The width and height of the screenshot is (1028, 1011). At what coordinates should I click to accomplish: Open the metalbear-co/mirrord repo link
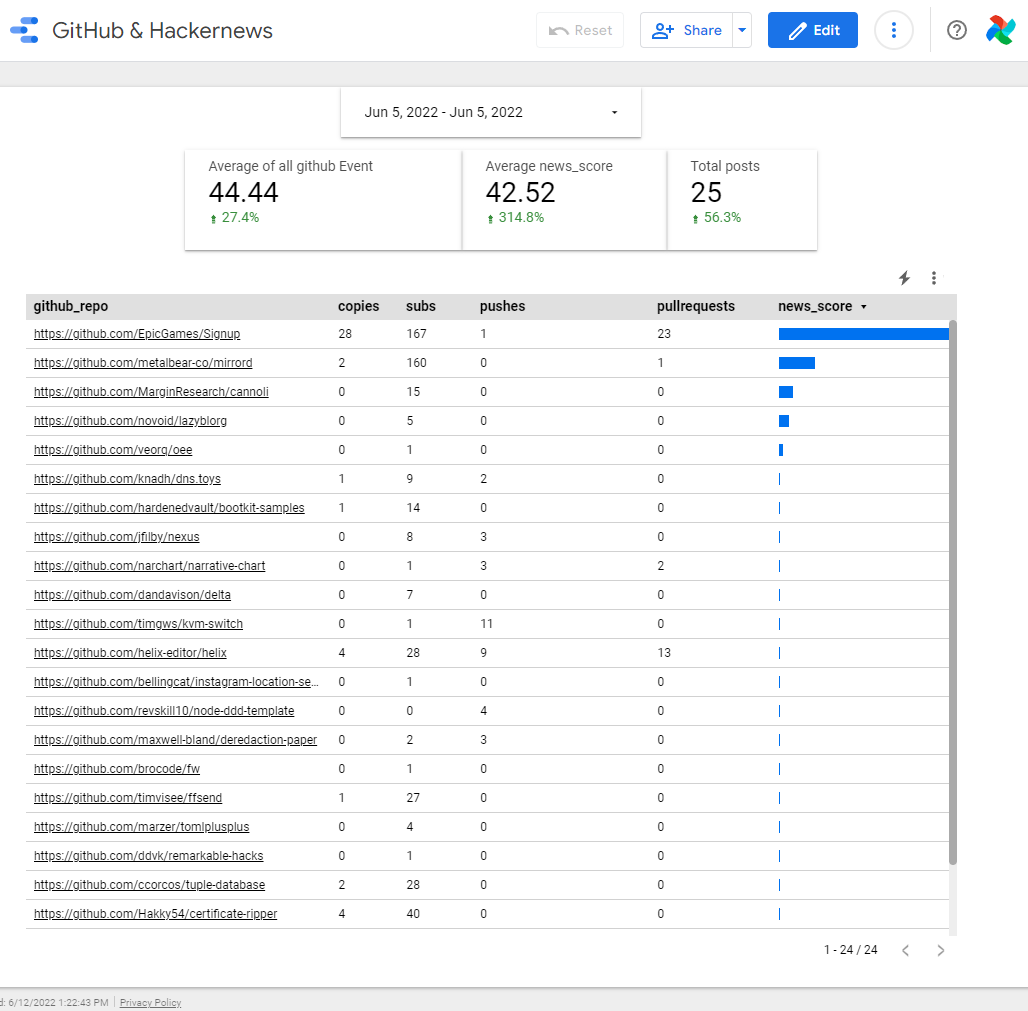pos(143,363)
